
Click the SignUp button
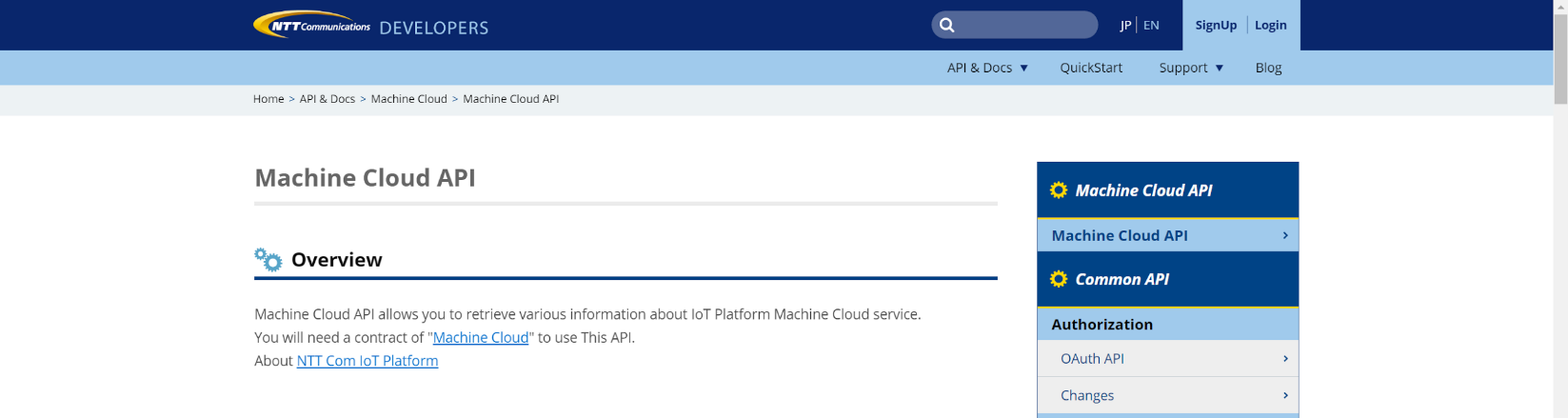[1216, 26]
